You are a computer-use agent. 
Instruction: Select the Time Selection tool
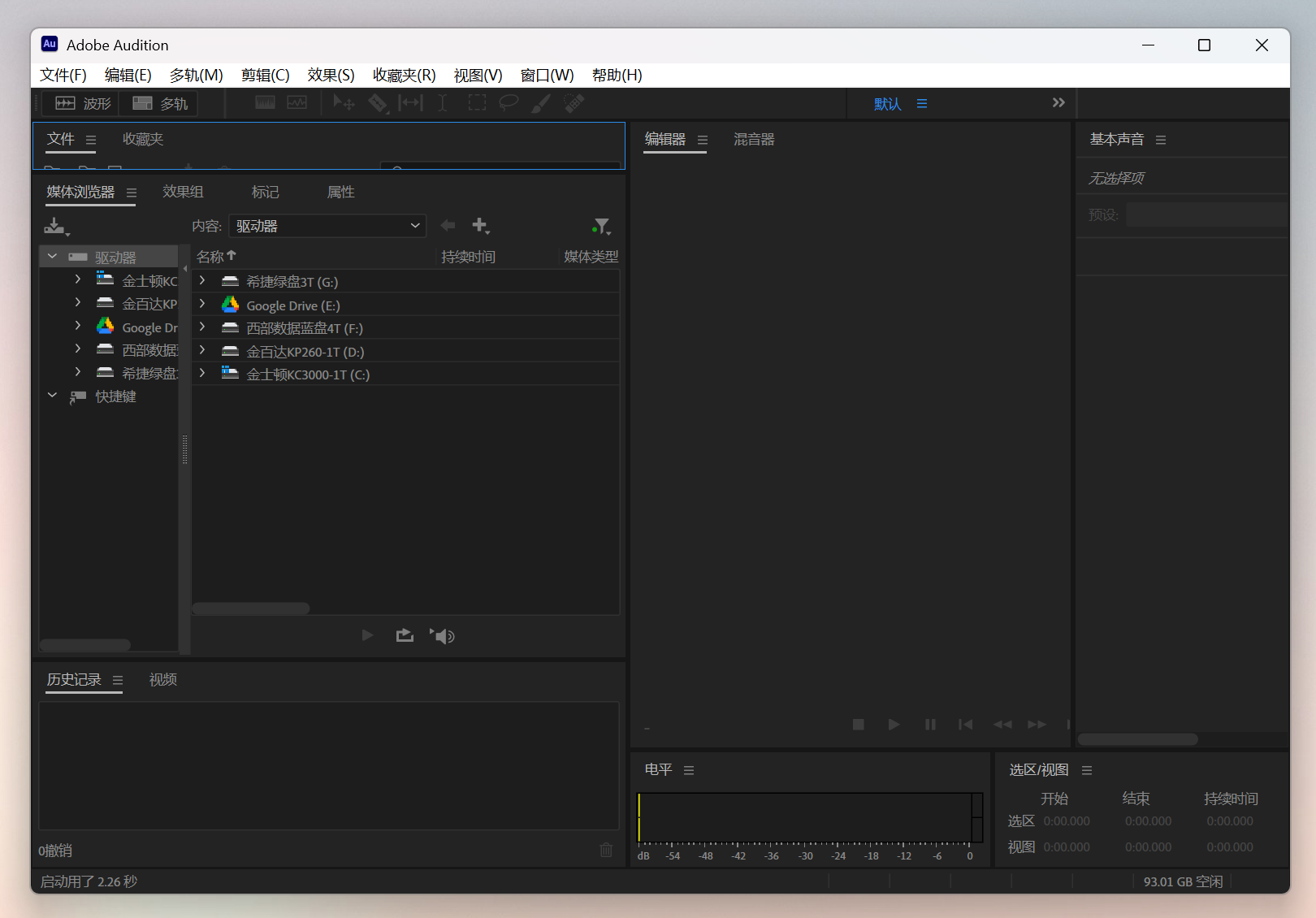443,102
